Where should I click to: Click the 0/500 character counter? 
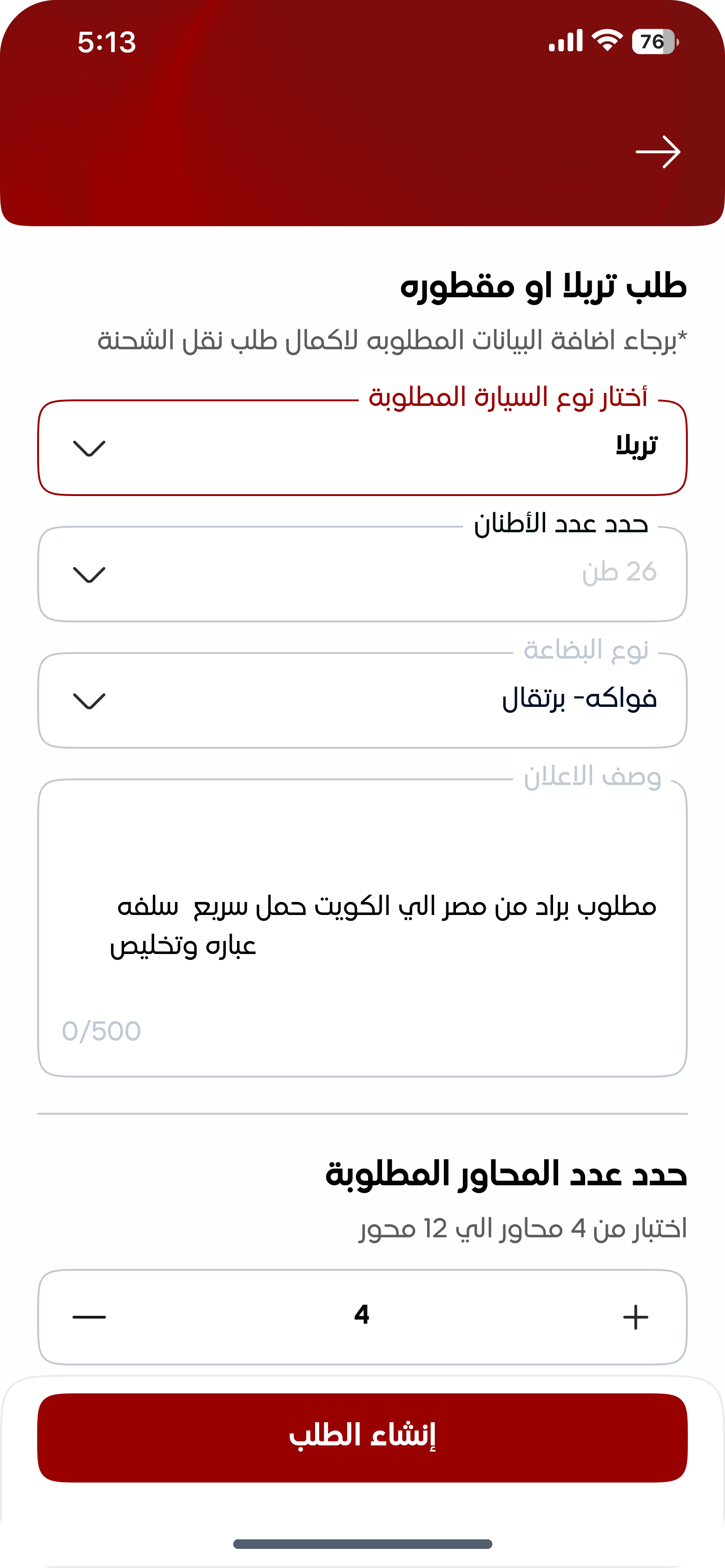[102, 1032]
